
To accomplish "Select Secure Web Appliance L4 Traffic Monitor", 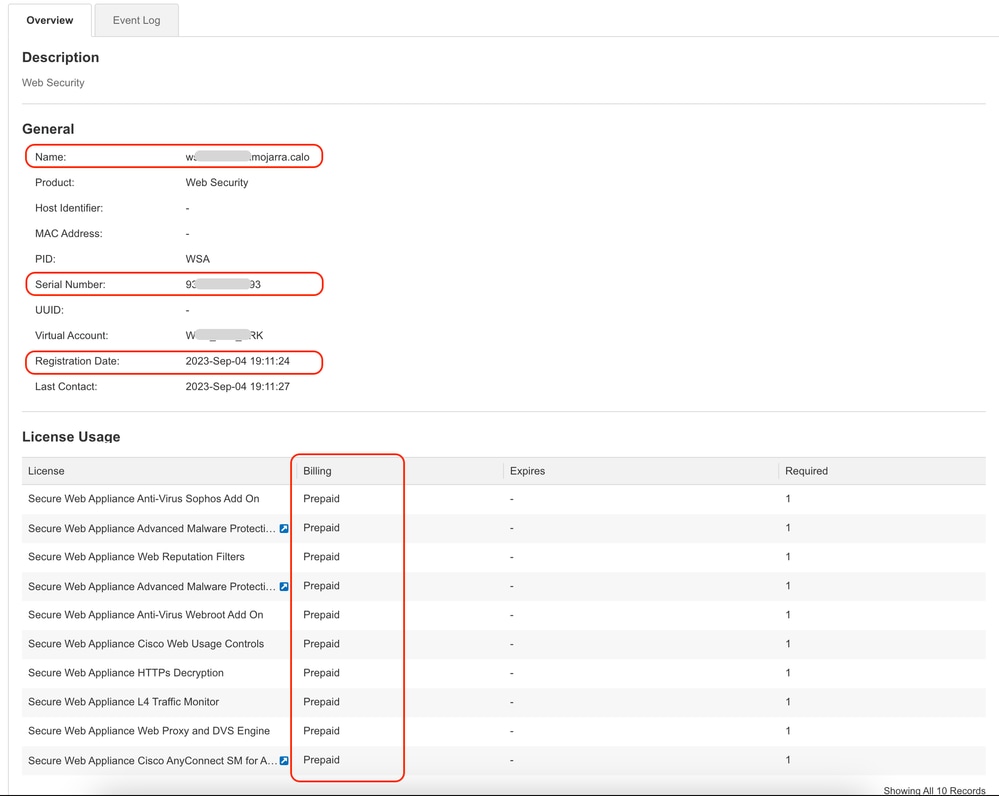I will (x=124, y=702).
